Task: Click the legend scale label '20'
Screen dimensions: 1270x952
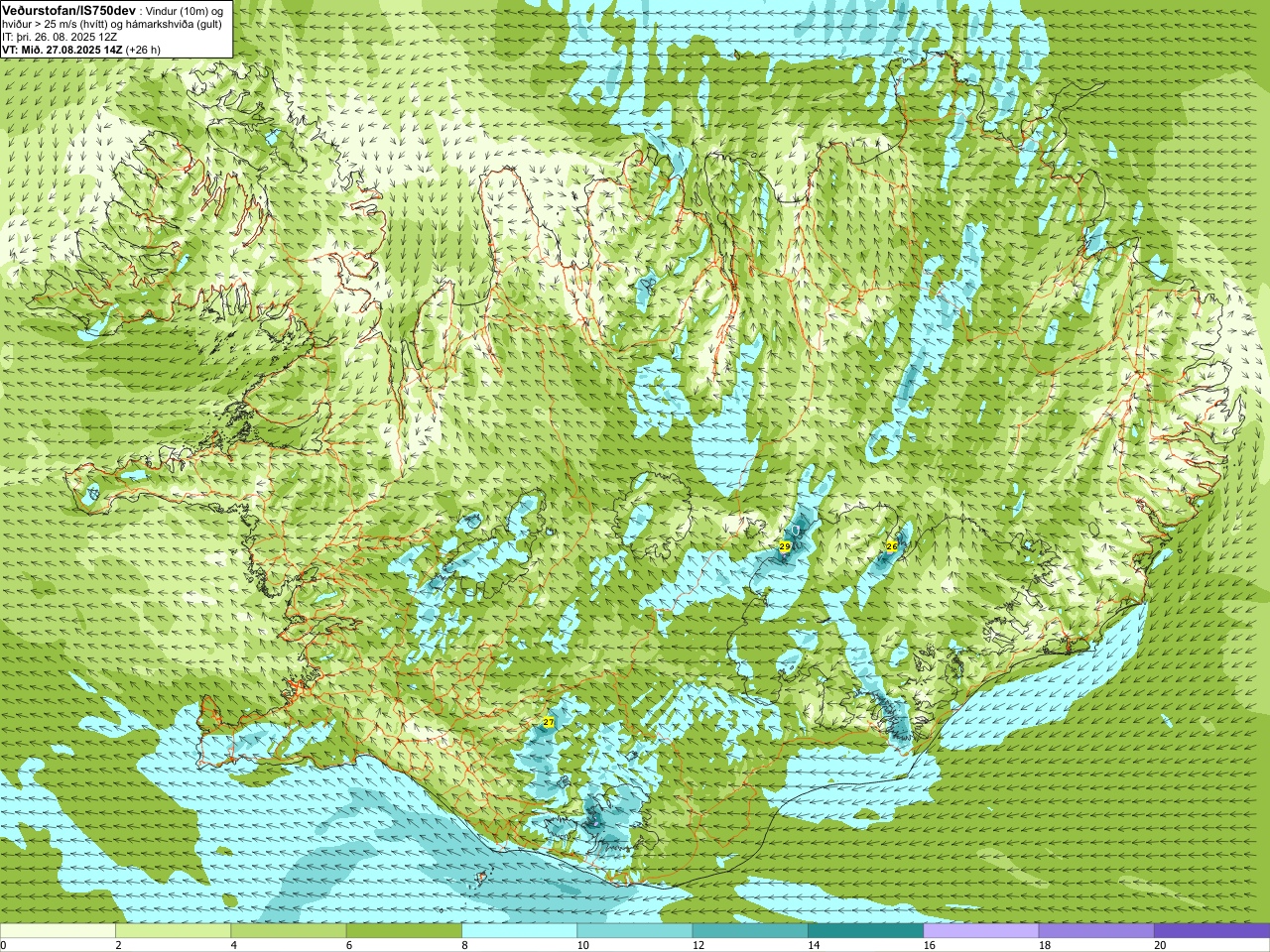Action: coord(1160,945)
